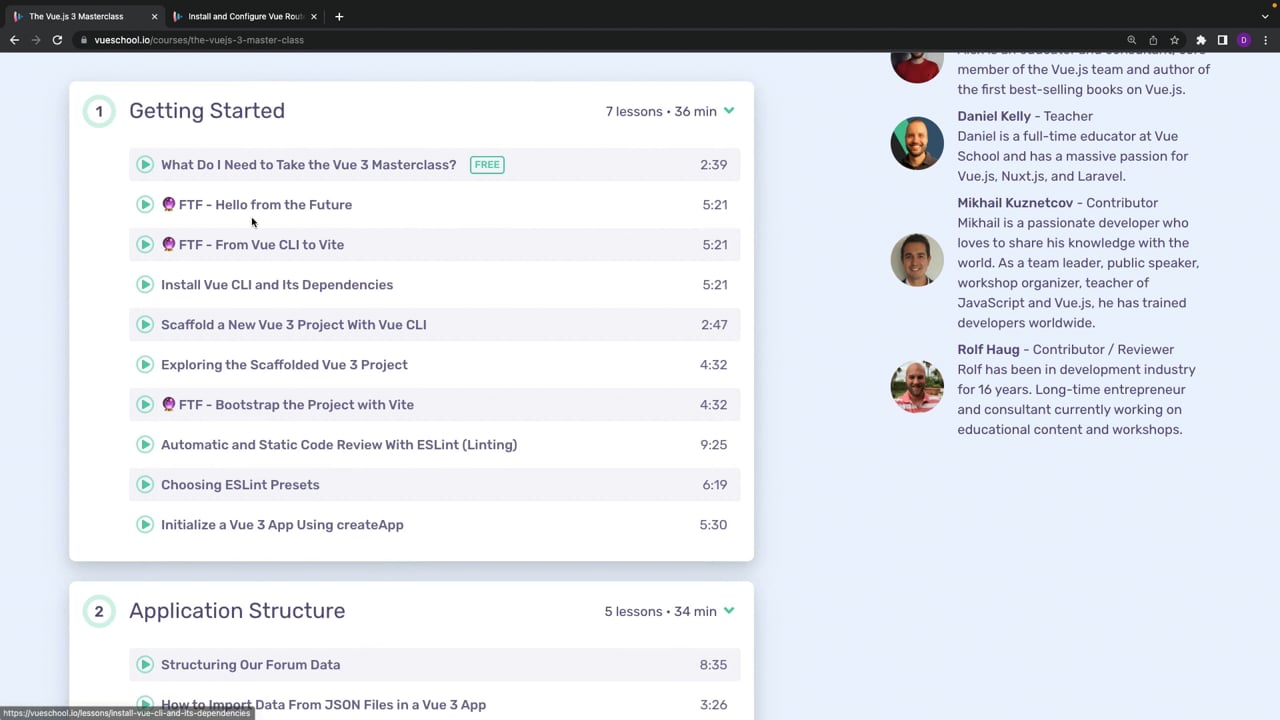The height and width of the screenshot is (720, 1280).
Task: Click the Application Structure section heading
Action: click(237, 611)
